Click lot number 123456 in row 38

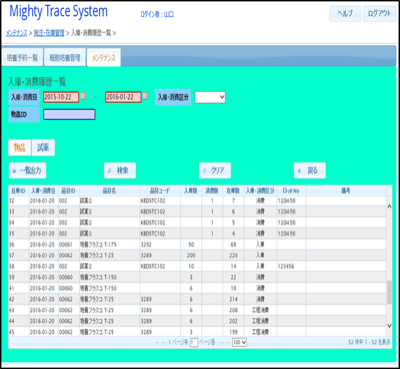[x=286, y=267]
